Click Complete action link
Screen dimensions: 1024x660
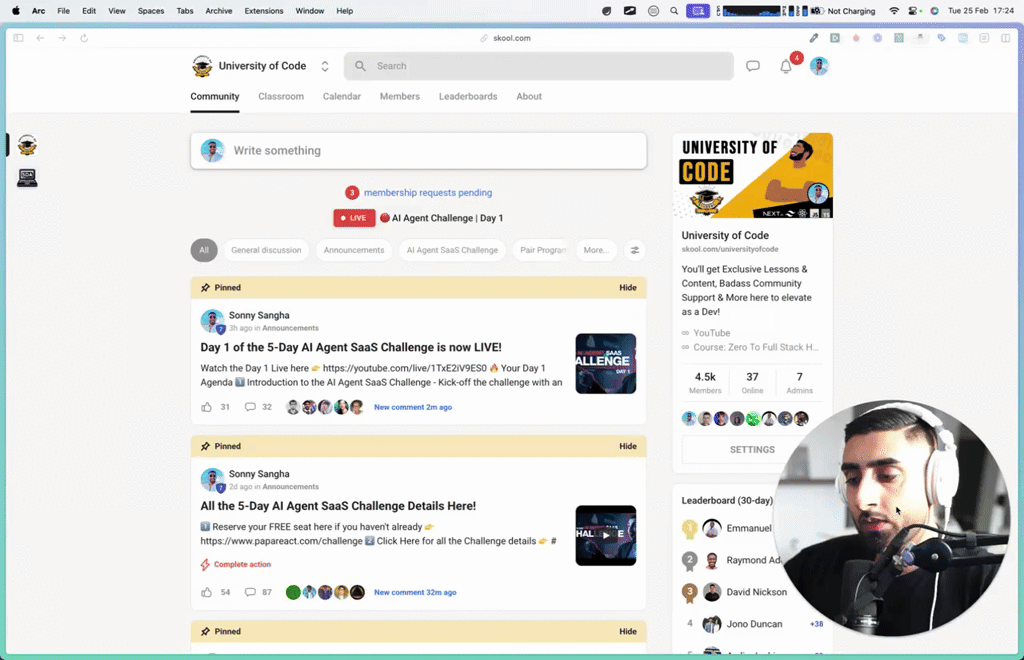(242, 564)
